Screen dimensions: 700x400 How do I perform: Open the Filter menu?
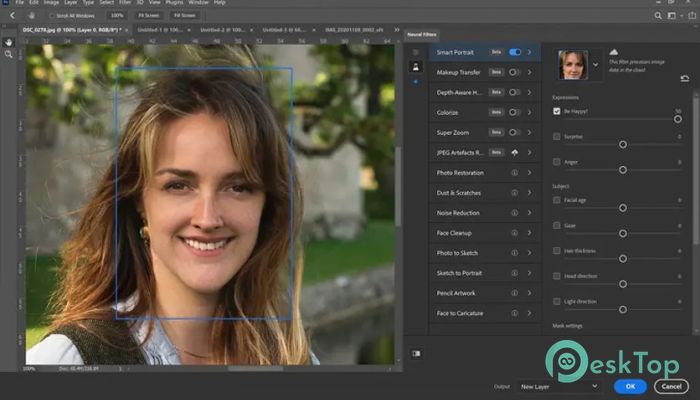125,2
